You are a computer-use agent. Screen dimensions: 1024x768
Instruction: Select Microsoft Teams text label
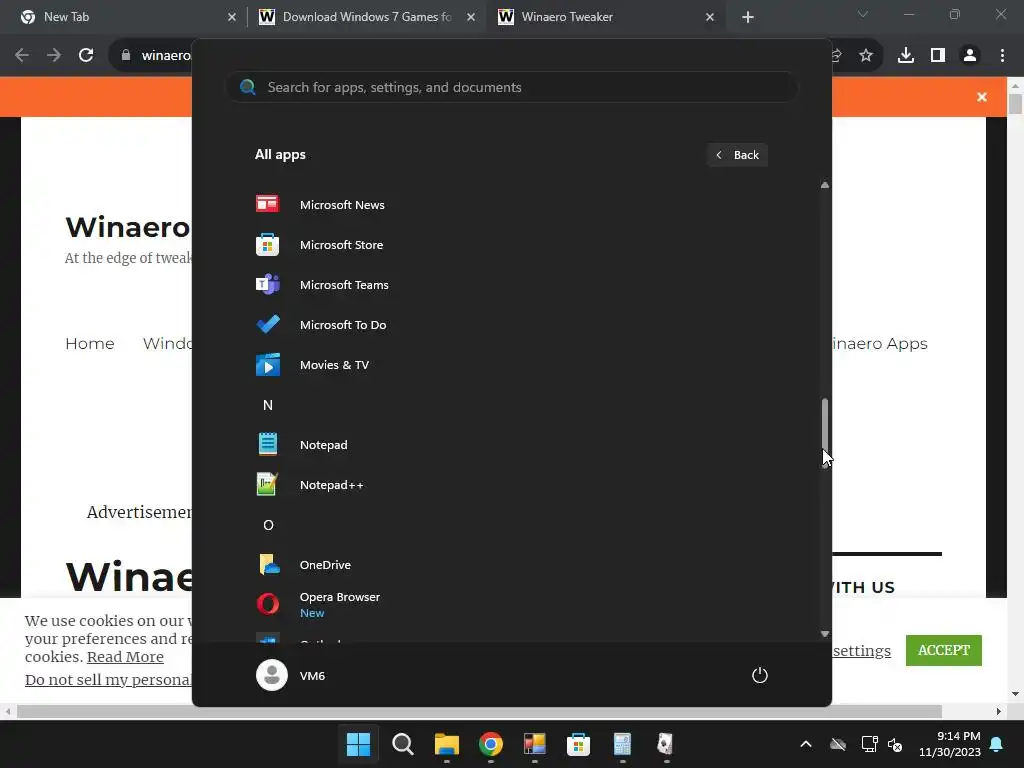[344, 285]
